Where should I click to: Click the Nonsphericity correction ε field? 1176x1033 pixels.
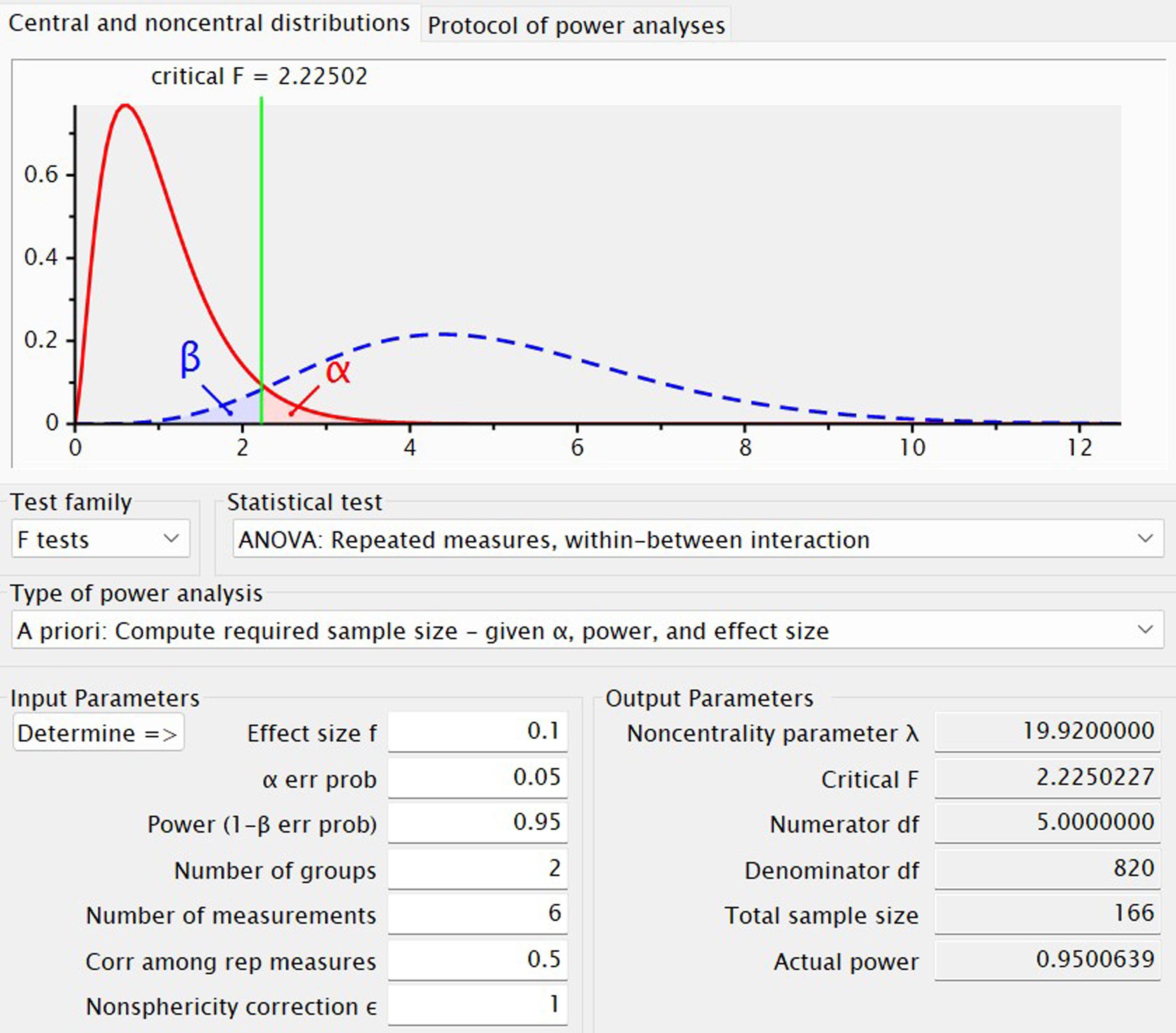point(479,1005)
